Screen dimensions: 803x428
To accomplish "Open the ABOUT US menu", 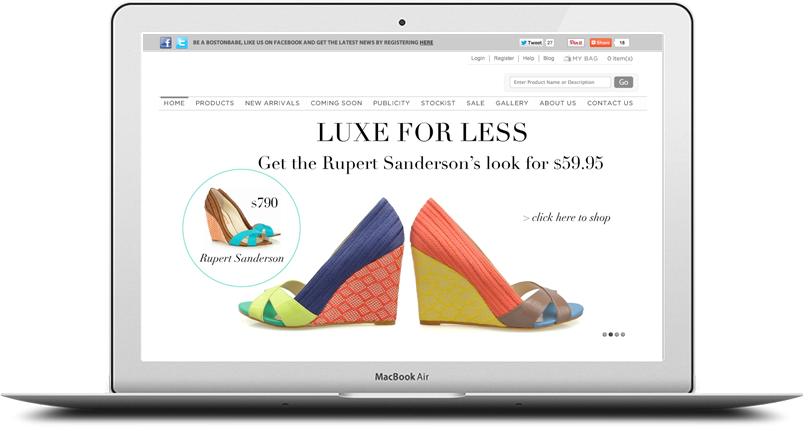I will (x=558, y=103).
